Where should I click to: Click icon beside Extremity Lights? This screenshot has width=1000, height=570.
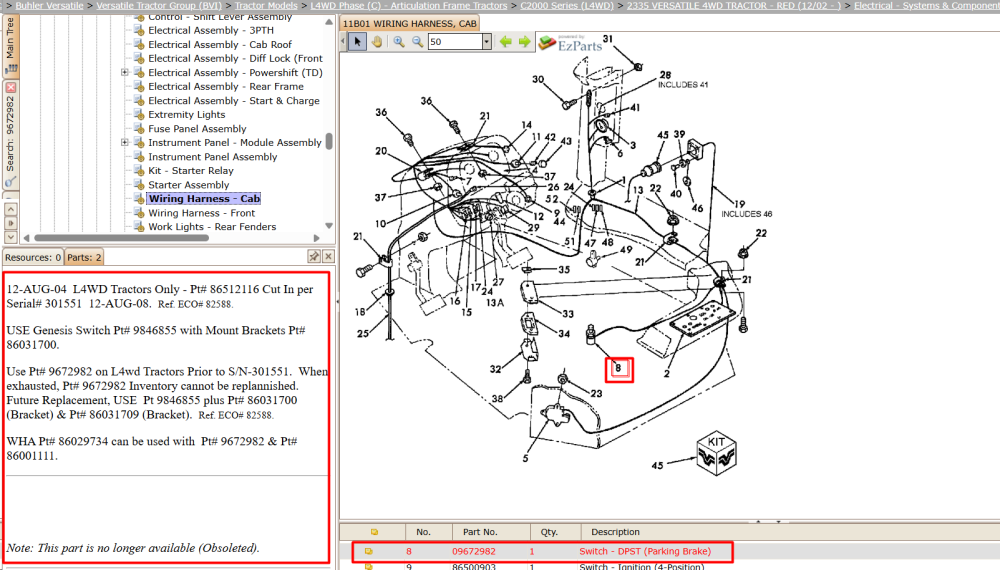pos(140,114)
